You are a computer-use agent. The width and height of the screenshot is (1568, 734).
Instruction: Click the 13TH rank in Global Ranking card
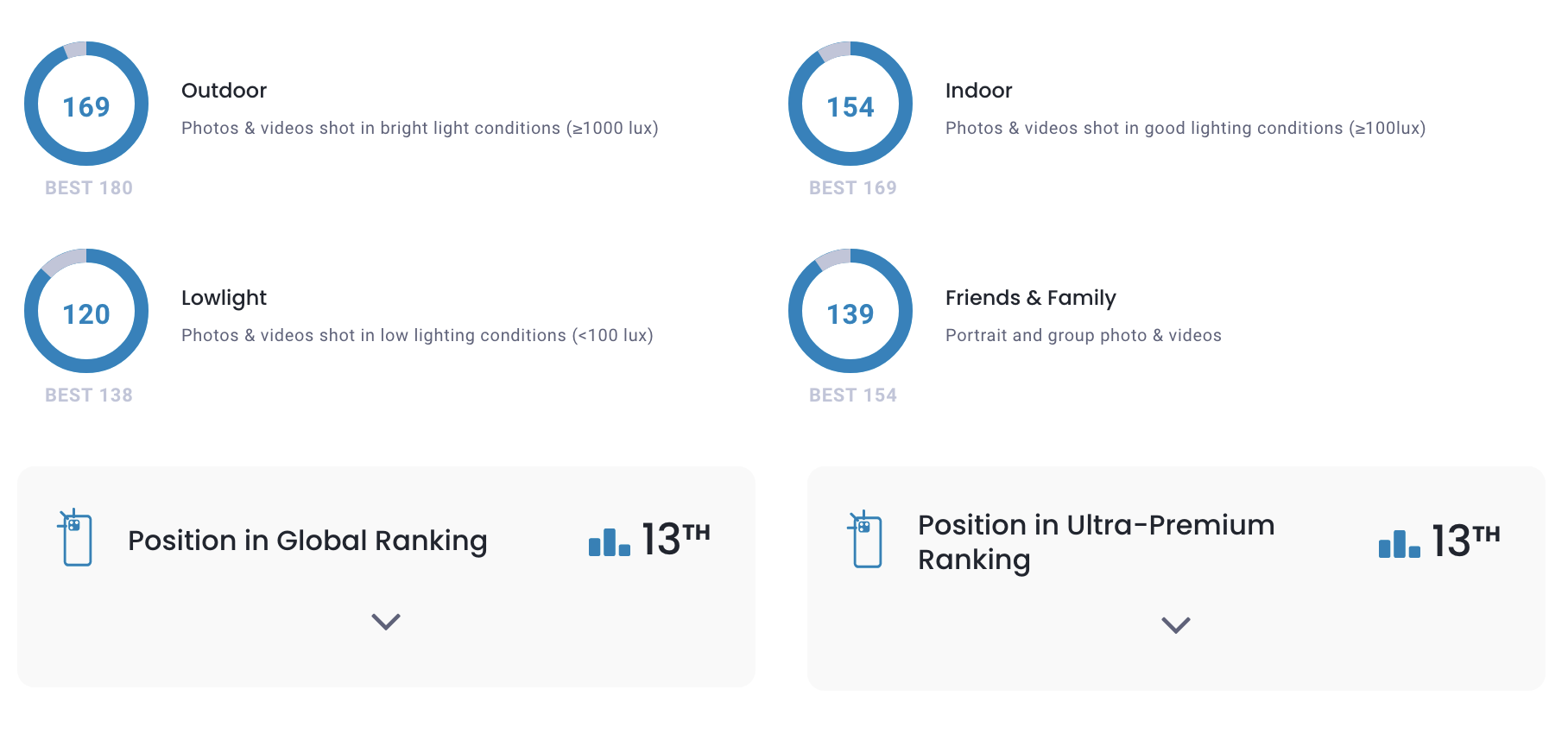[x=675, y=540]
